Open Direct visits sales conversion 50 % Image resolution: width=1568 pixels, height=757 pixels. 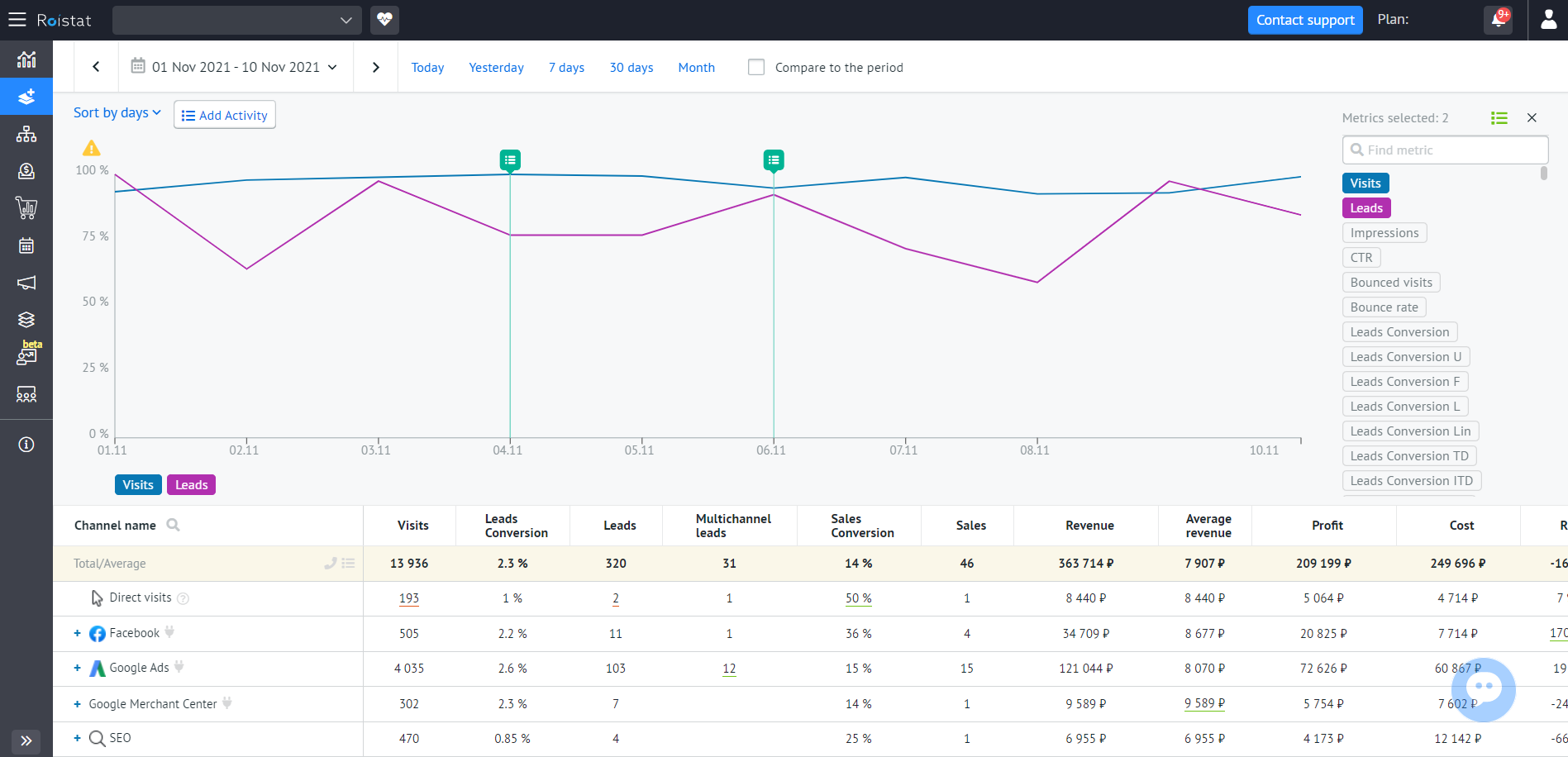(x=858, y=598)
